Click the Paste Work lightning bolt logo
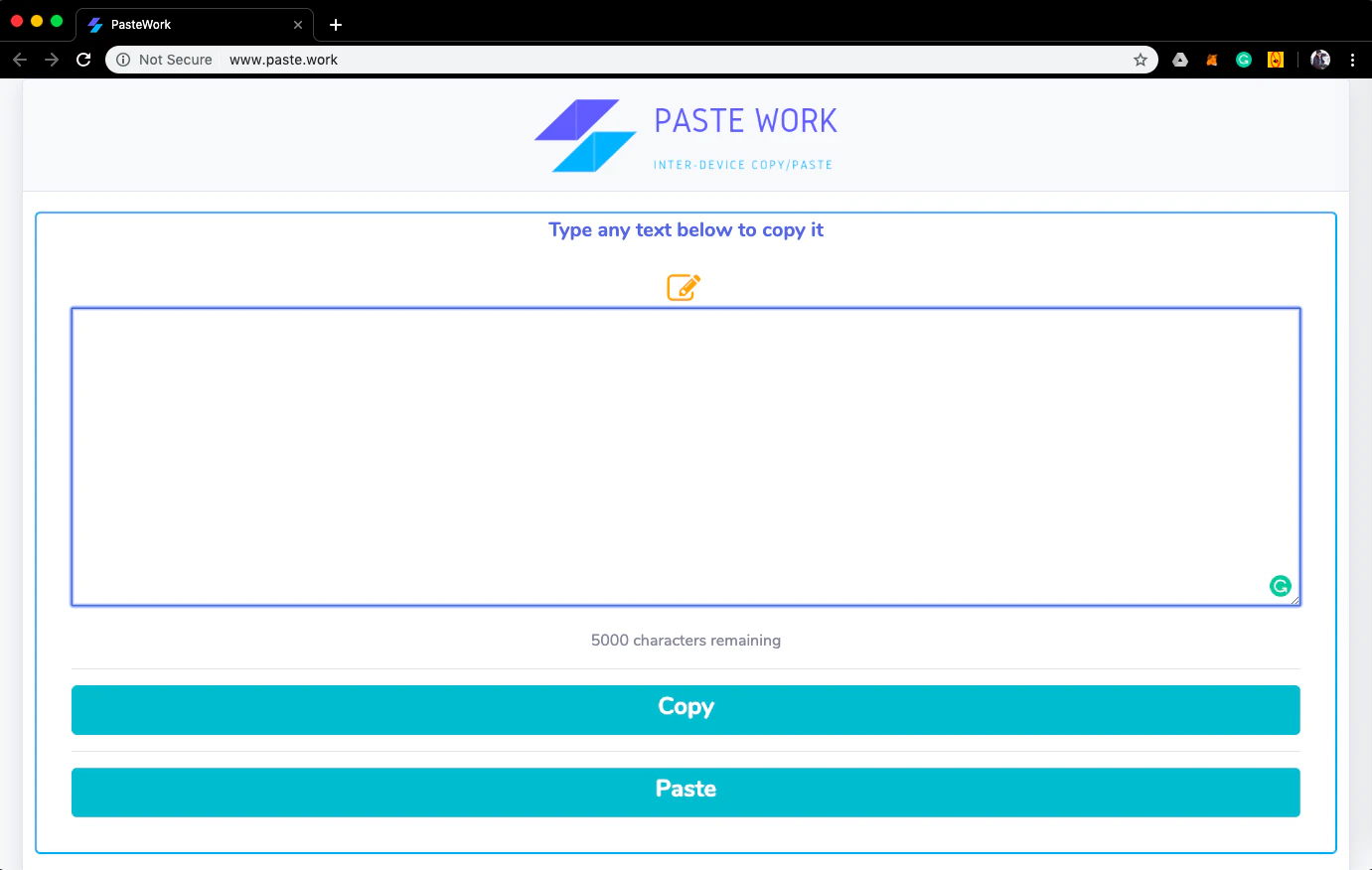The image size is (1372, 870). (584, 135)
